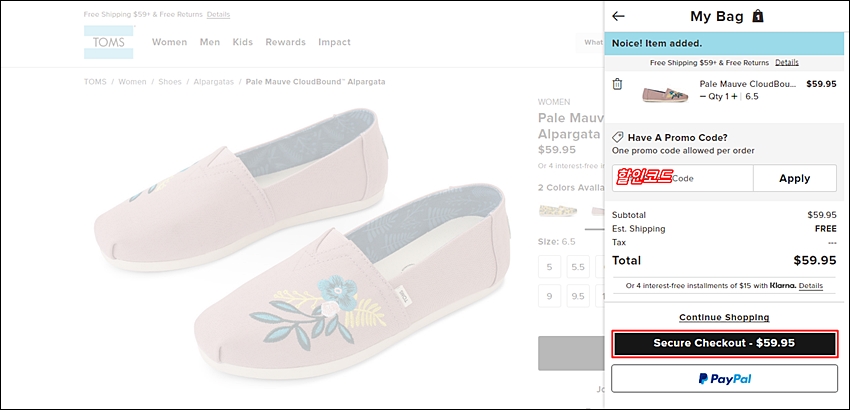Open the Rewards menu

[286, 42]
